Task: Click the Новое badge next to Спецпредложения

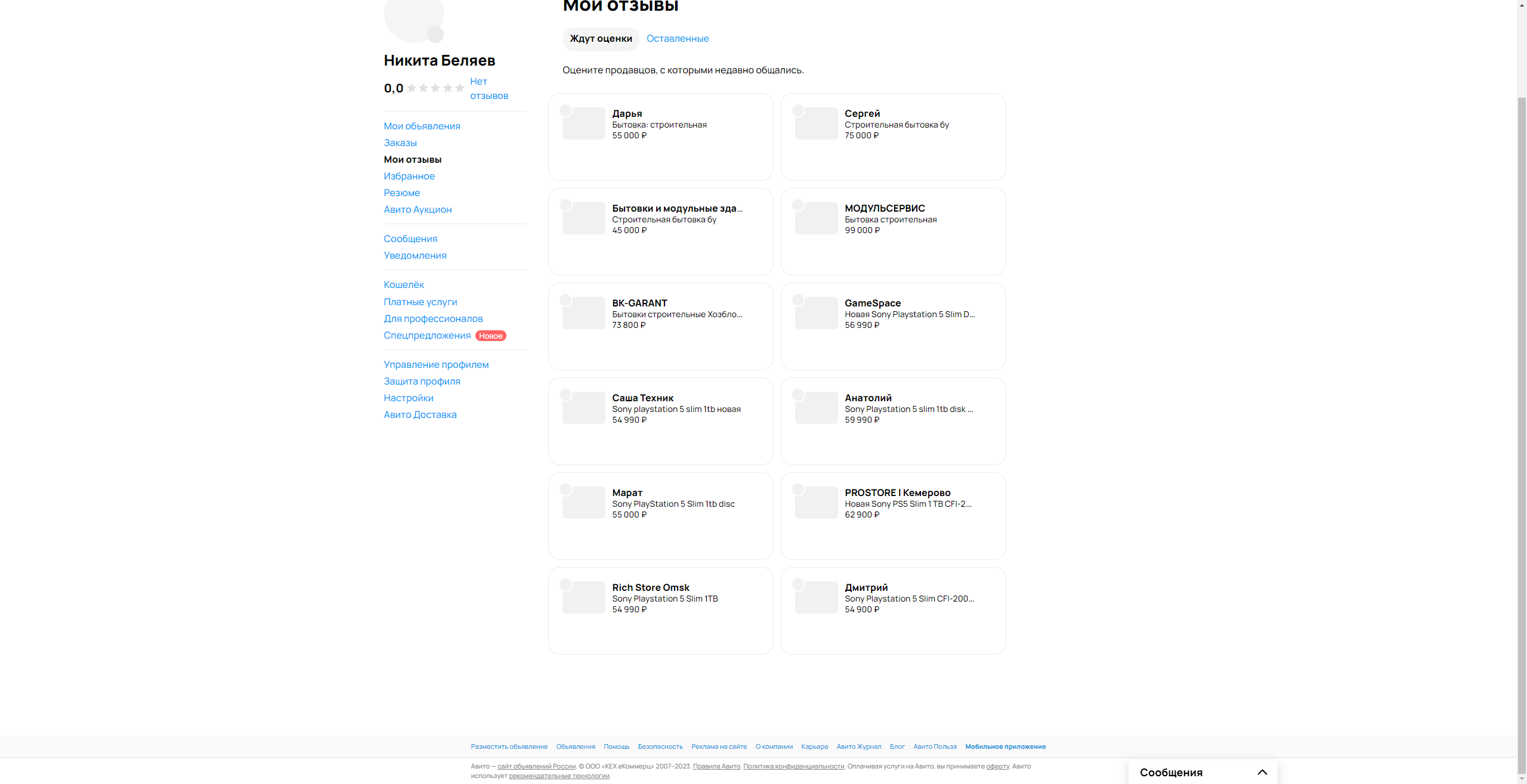Action: point(491,336)
